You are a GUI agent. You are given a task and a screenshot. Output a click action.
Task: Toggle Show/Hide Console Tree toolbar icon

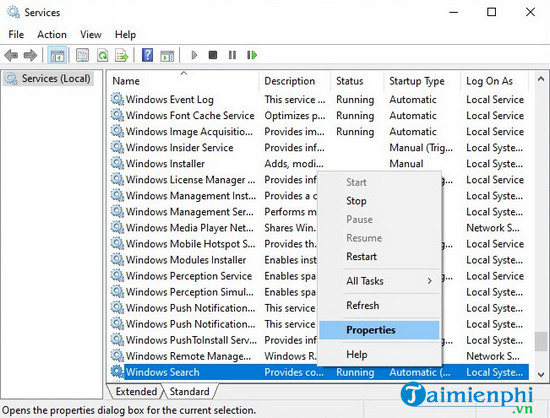coord(57,55)
